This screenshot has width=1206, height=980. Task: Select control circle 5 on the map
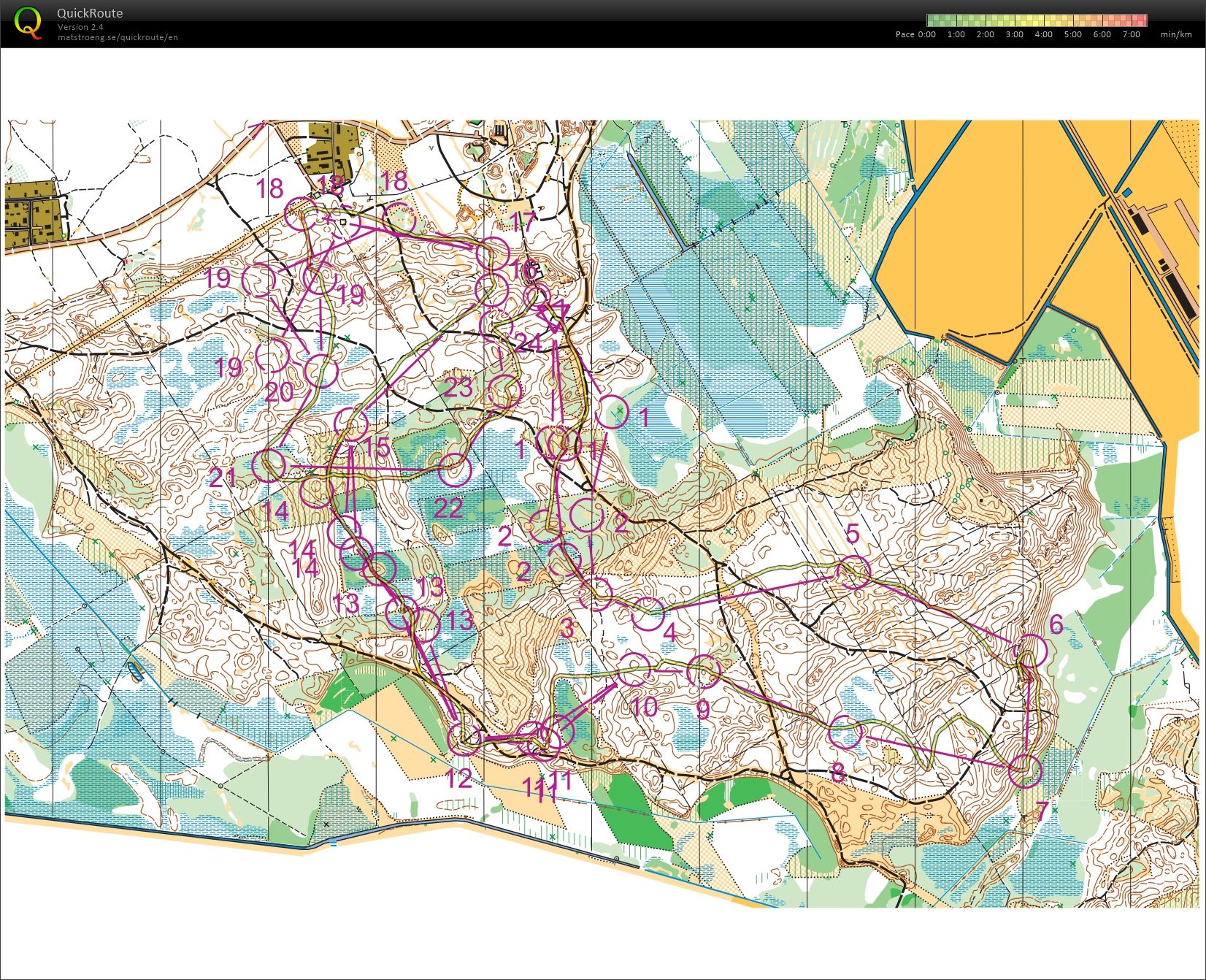coord(853,571)
